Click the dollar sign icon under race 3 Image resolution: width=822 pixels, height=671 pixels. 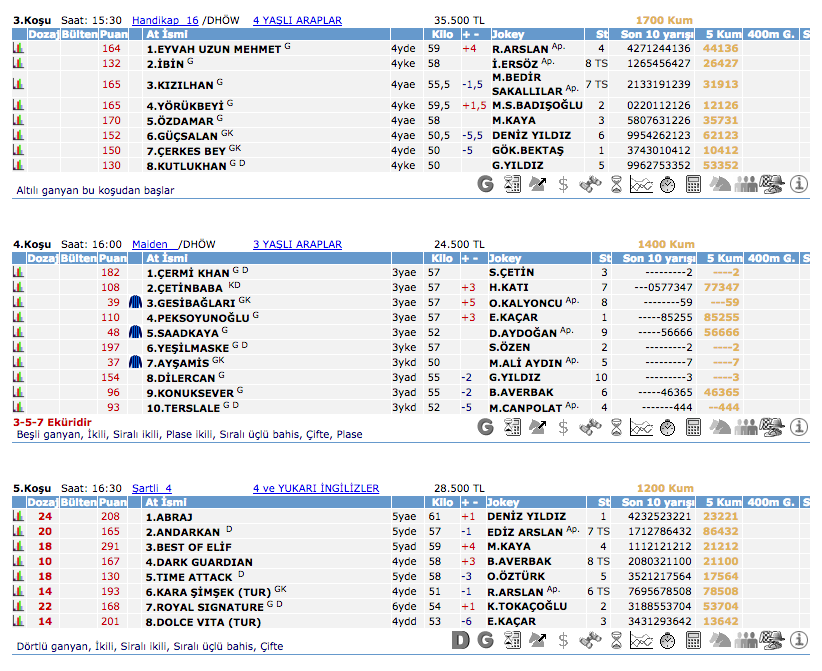click(564, 184)
